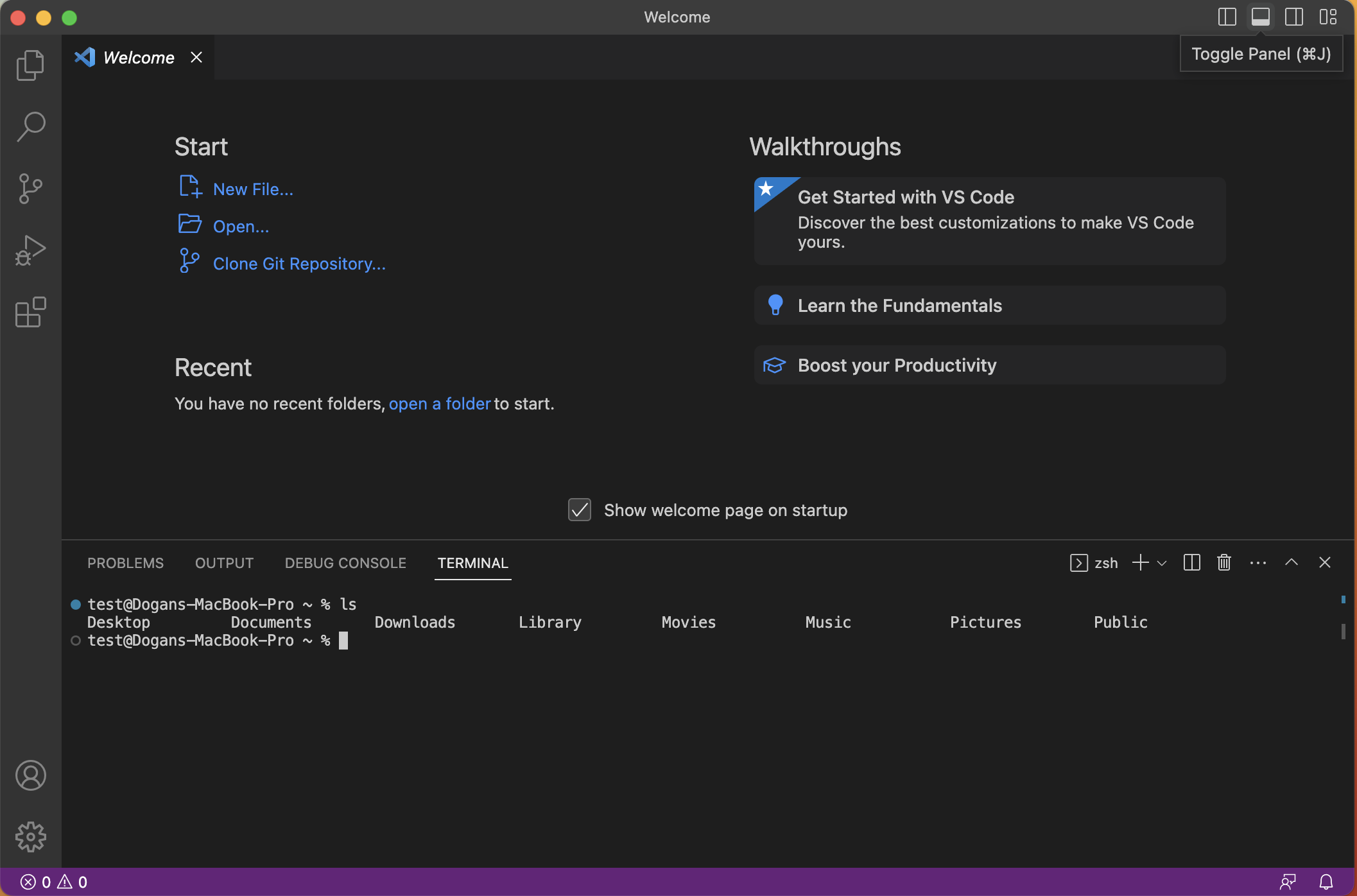Kill terminal with the trash icon
This screenshot has width=1357, height=896.
click(x=1224, y=563)
